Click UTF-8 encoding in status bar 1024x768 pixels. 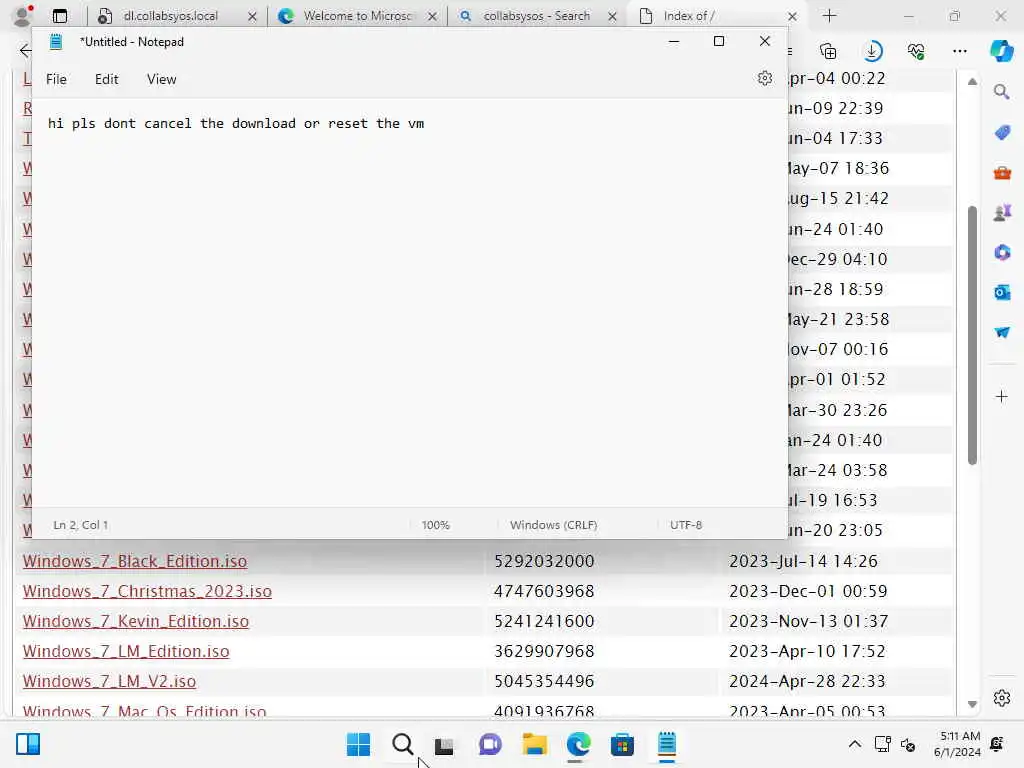pos(686,525)
